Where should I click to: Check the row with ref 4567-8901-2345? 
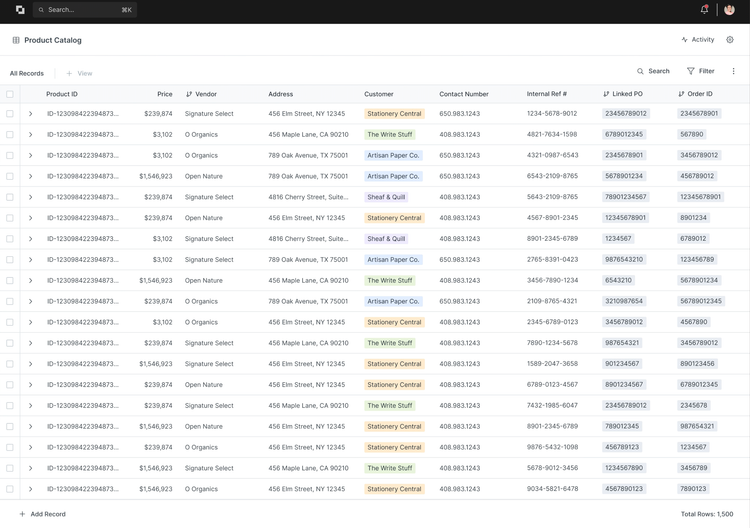[x=10, y=218]
